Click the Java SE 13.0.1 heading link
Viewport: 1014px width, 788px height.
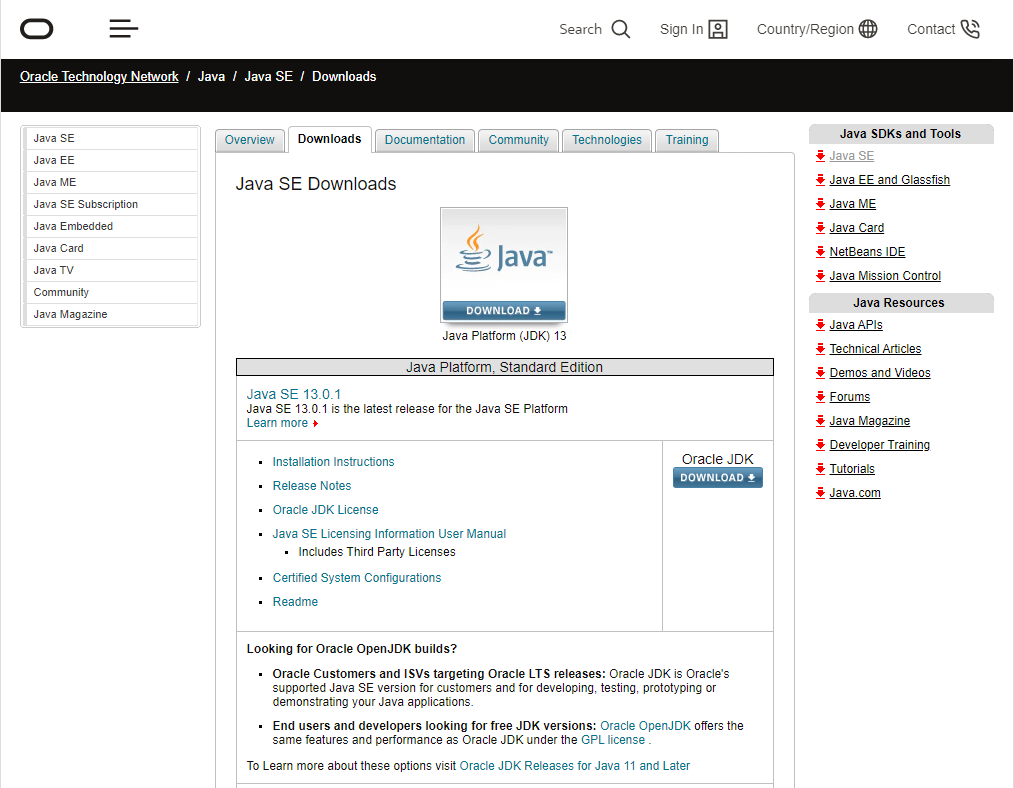pos(294,394)
